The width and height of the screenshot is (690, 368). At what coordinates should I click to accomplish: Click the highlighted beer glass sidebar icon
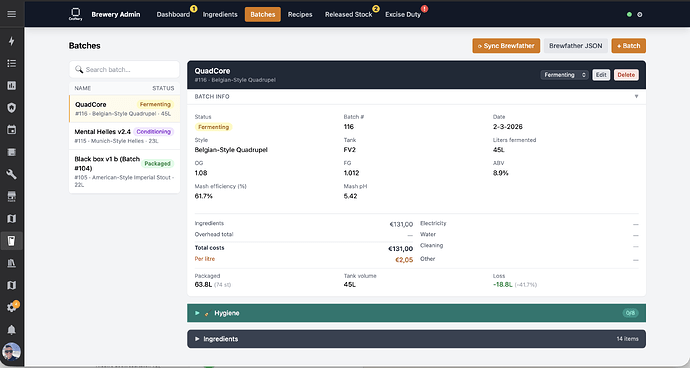click(11, 241)
